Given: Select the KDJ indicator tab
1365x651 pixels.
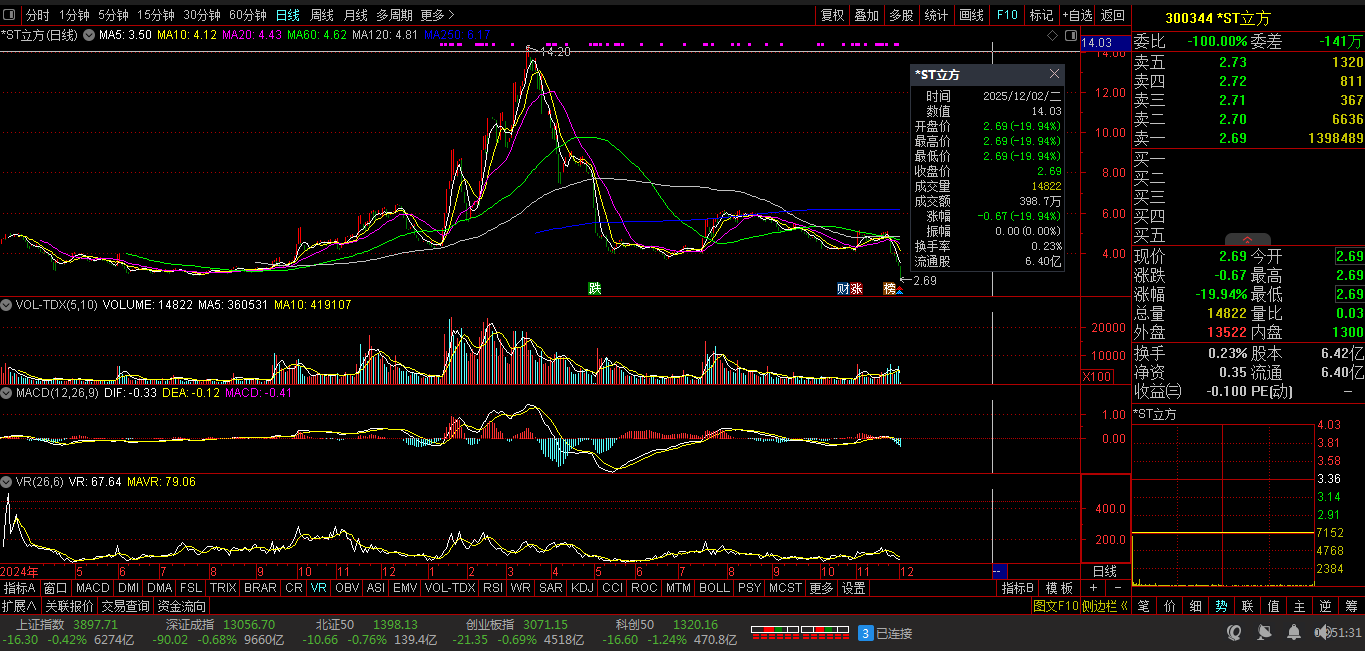Looking at the screenshot, I should pos(582,588).
